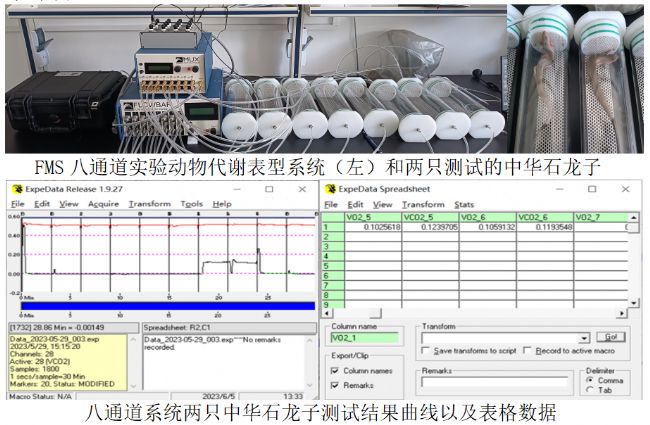Image resolution: width=650 pixels, height=425 pixels.
Task: Select spreadsheet row header 9
Action: coord(333,304)
